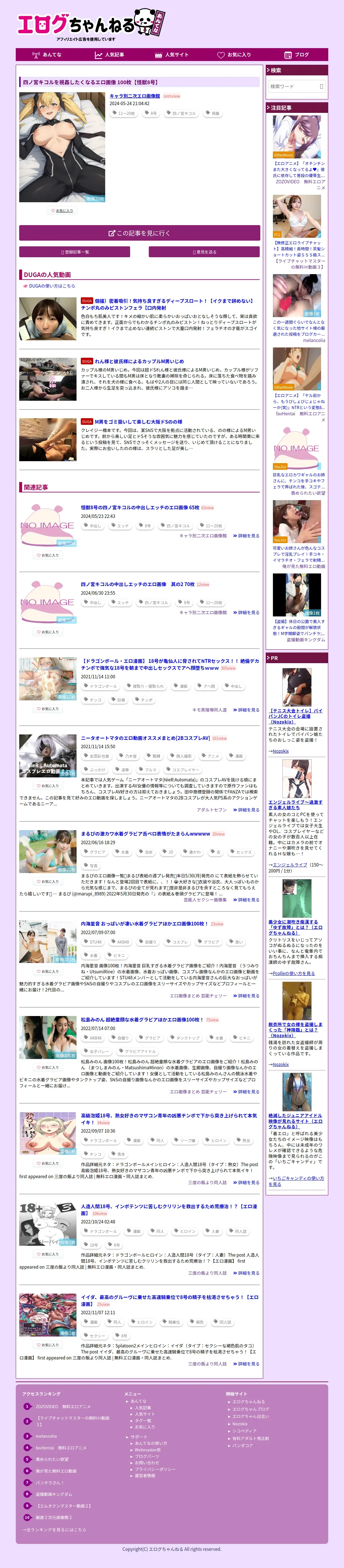Image resolution: width=344 pixels, height=1568 pixels.
Task: Open the アダルトセブン source link
Action: (211, 809)
